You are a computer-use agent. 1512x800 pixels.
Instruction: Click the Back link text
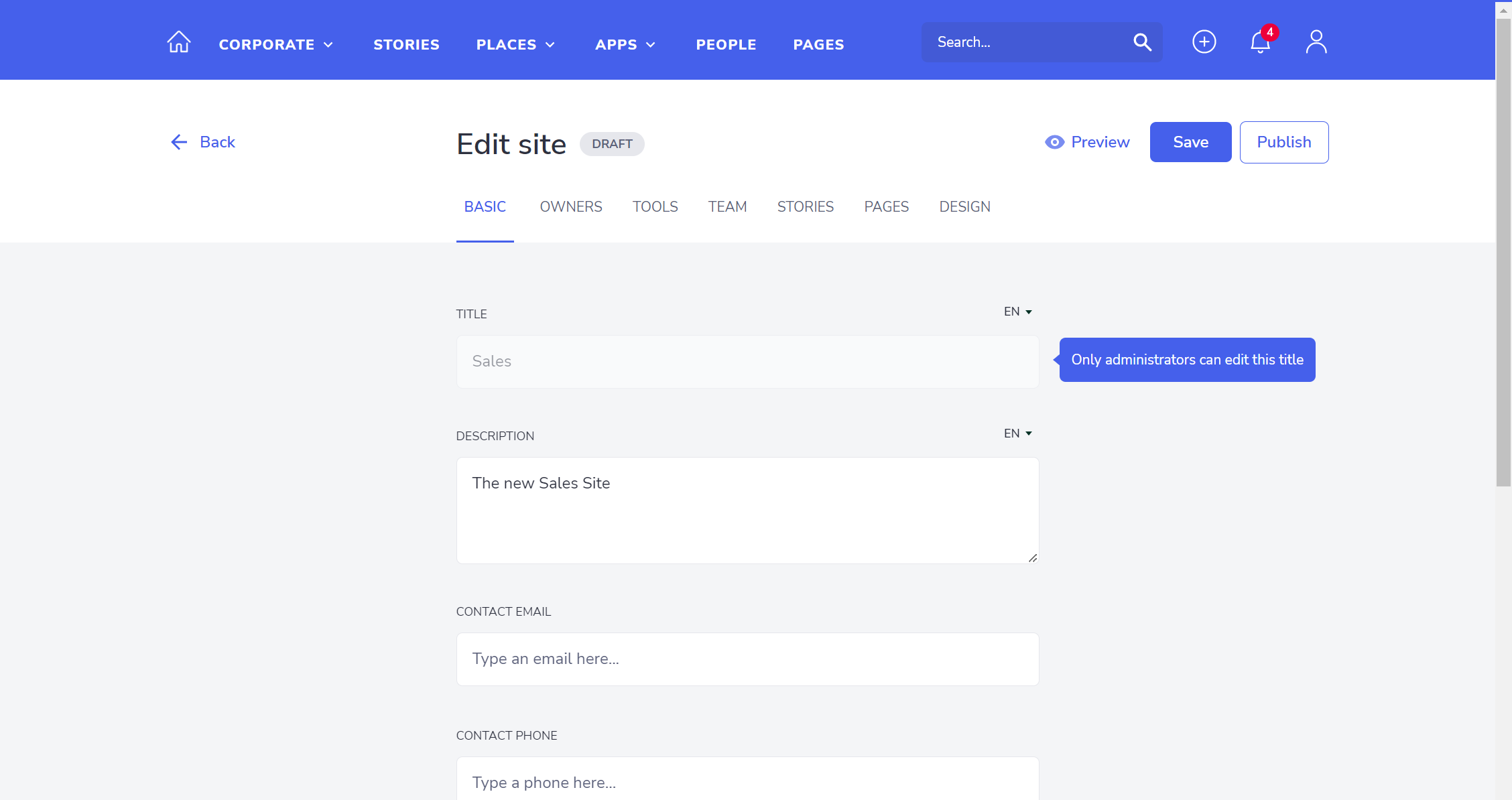[x=217, y=142]
